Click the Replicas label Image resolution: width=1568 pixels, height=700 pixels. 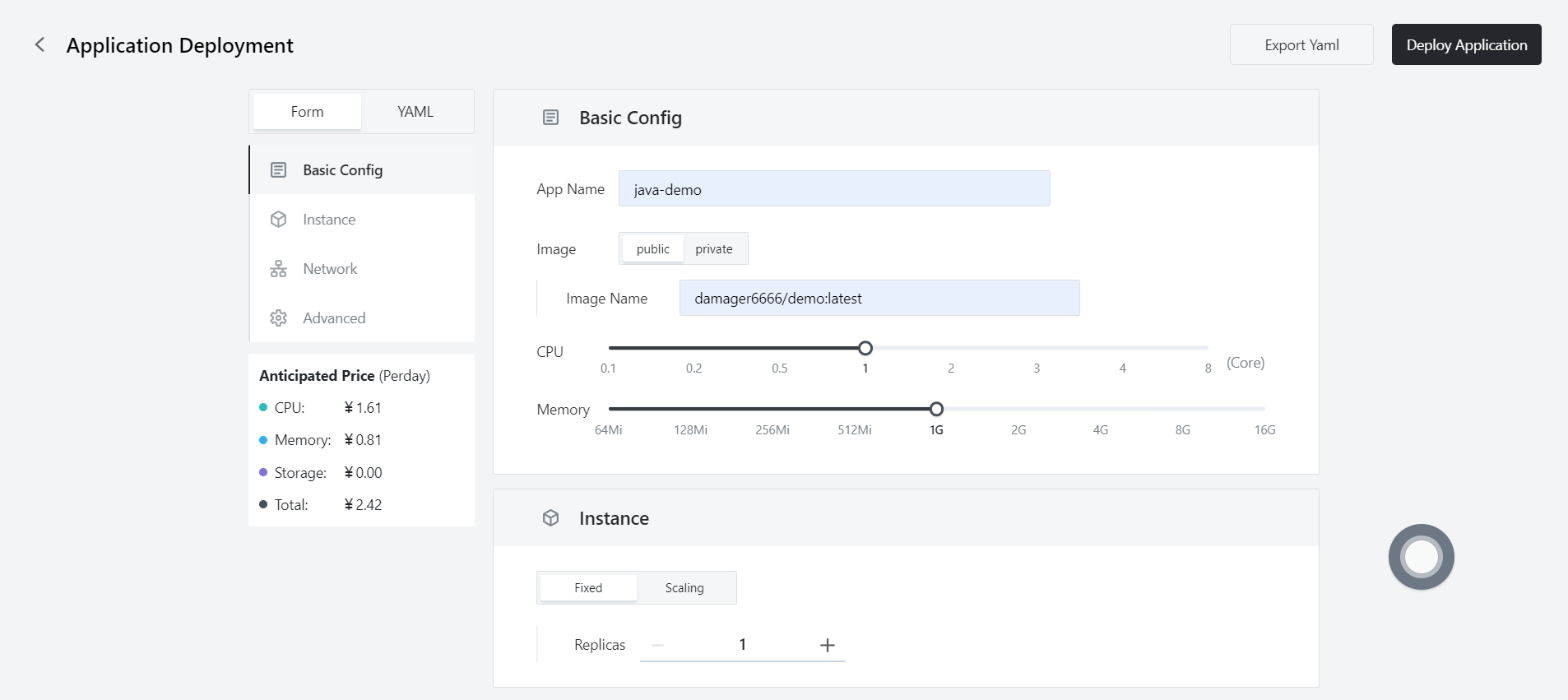(600, 645)
